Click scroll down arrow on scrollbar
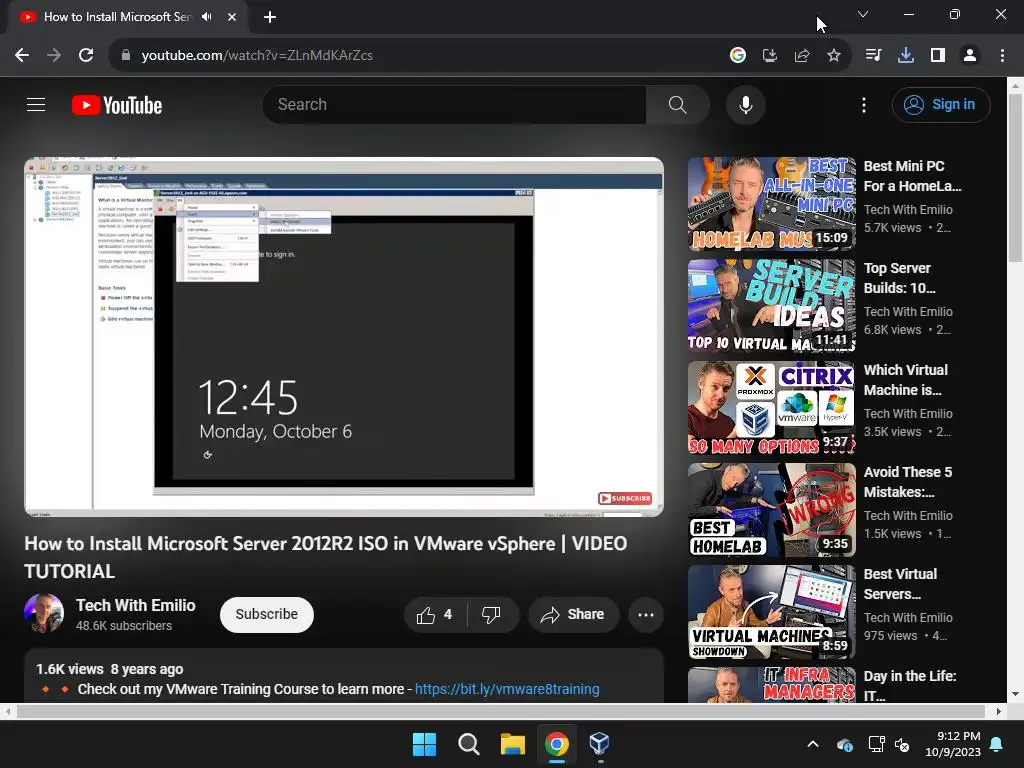1024x768 pixels. click(x=1015, y=694)
